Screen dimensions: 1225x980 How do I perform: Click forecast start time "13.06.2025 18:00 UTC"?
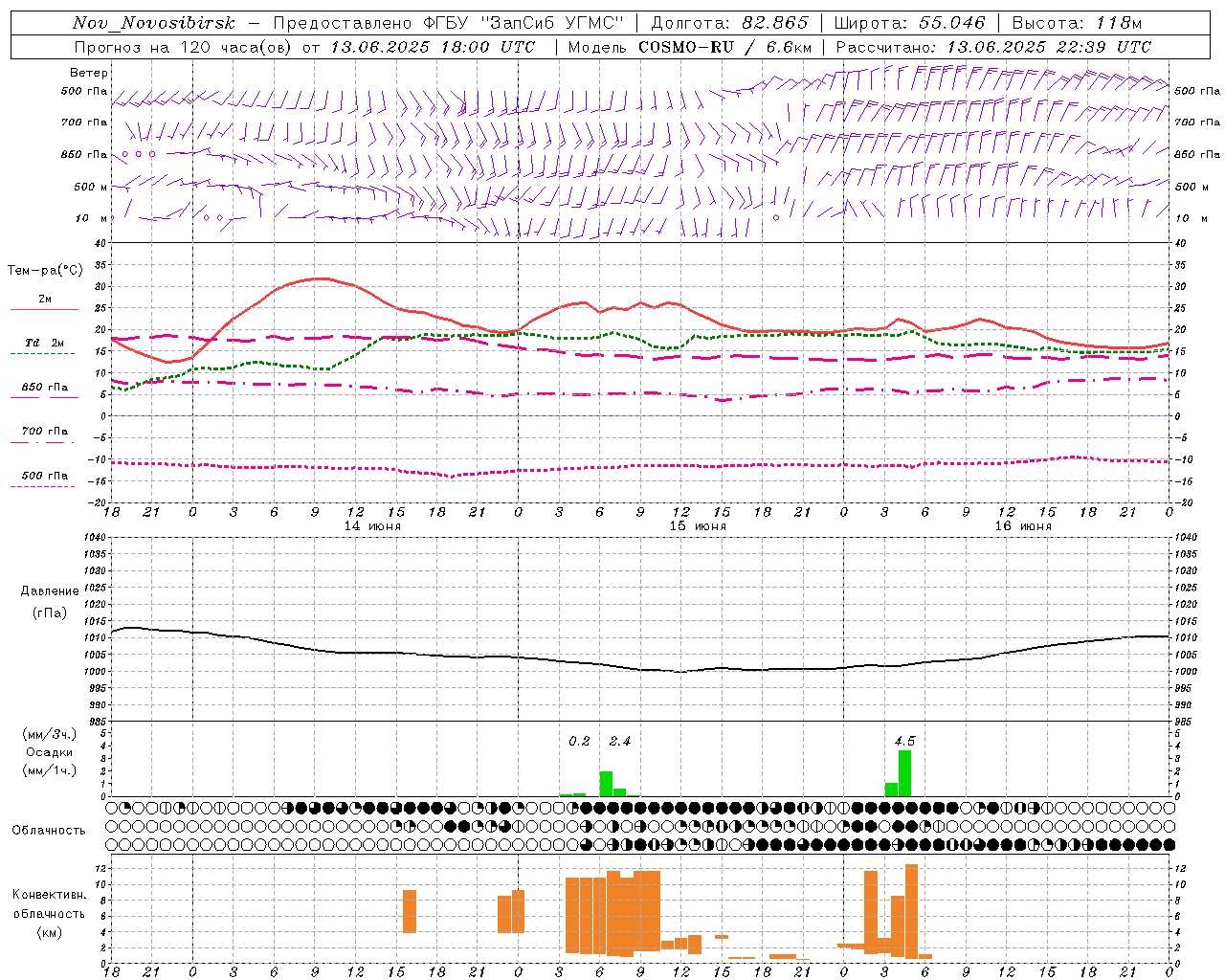[434, 47]
